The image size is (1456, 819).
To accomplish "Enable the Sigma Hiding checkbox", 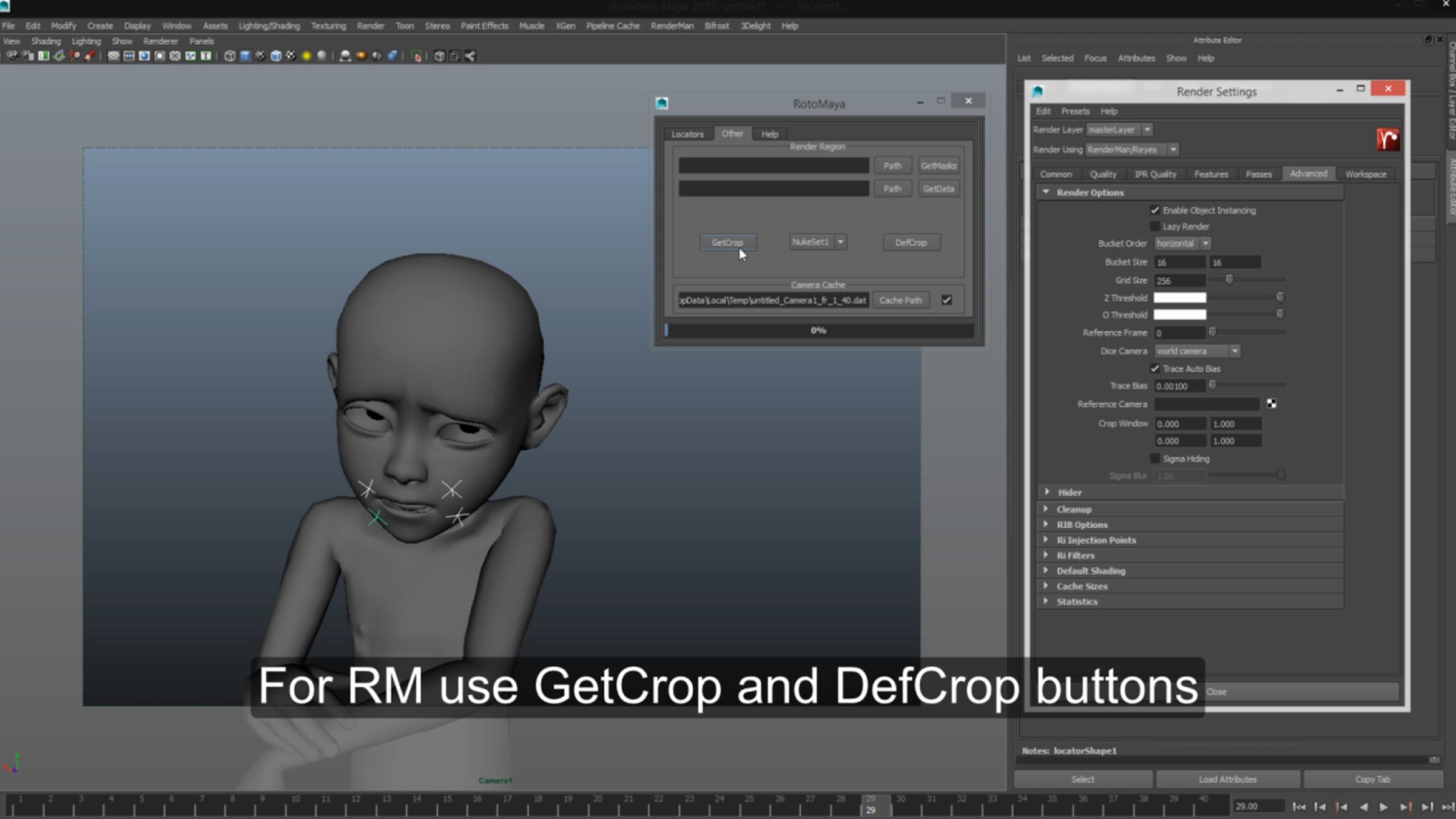I will tap(1155, 459).
